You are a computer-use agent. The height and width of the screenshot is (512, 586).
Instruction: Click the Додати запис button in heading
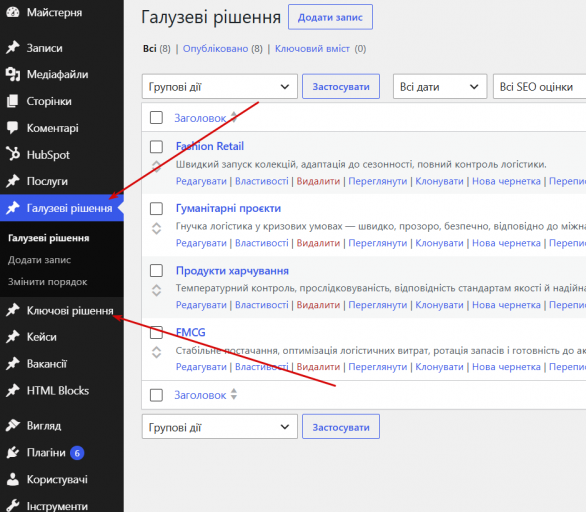click(330, 17)
